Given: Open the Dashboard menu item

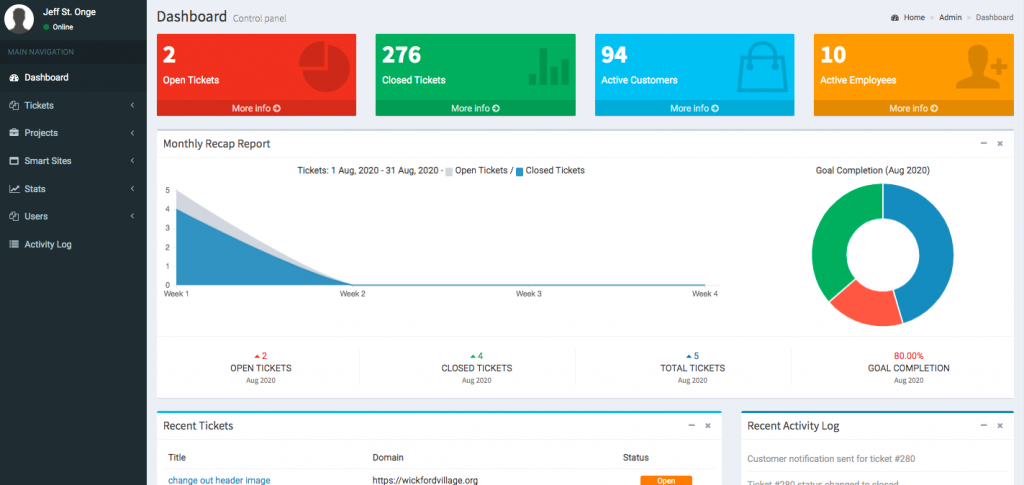Looking at the screenshot, I should (73, 78).
